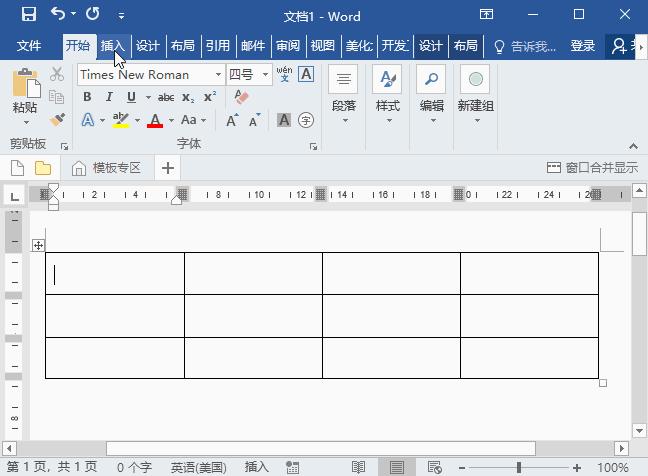This screenshot has height=476, width=648.
Task: Undo the last action
Action: [x=58, y=14]
